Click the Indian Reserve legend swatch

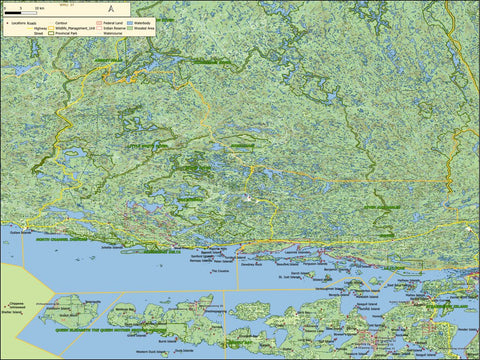(x=99, y=28)
